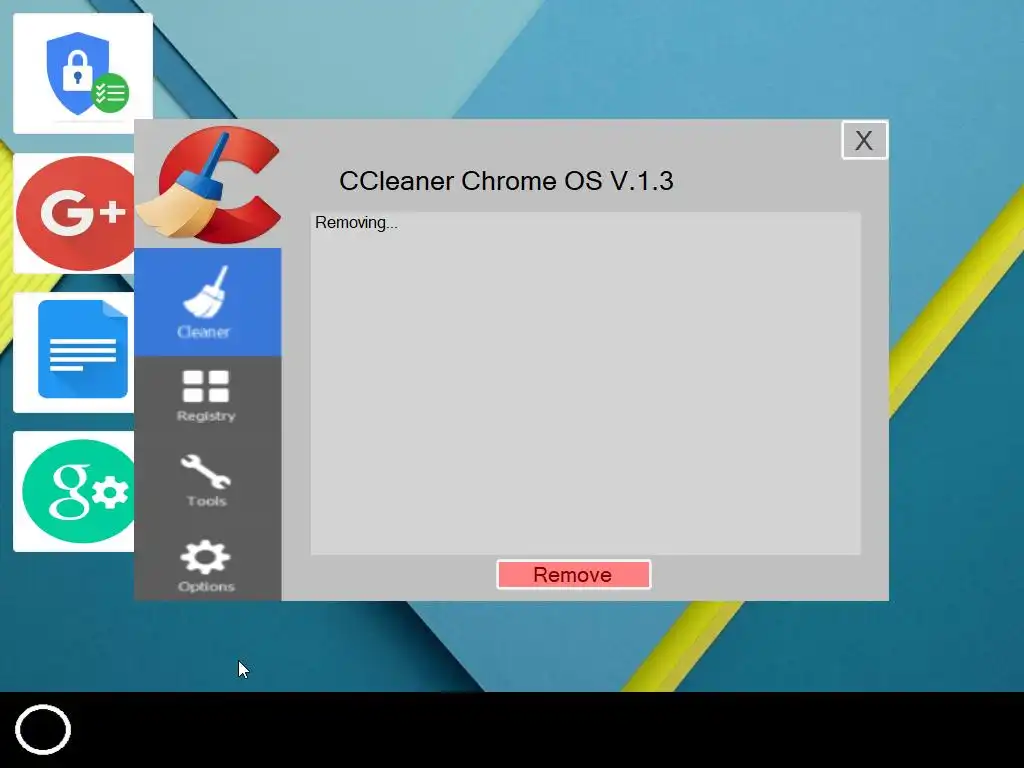Close the CCleaner window with X

[864, 140]
